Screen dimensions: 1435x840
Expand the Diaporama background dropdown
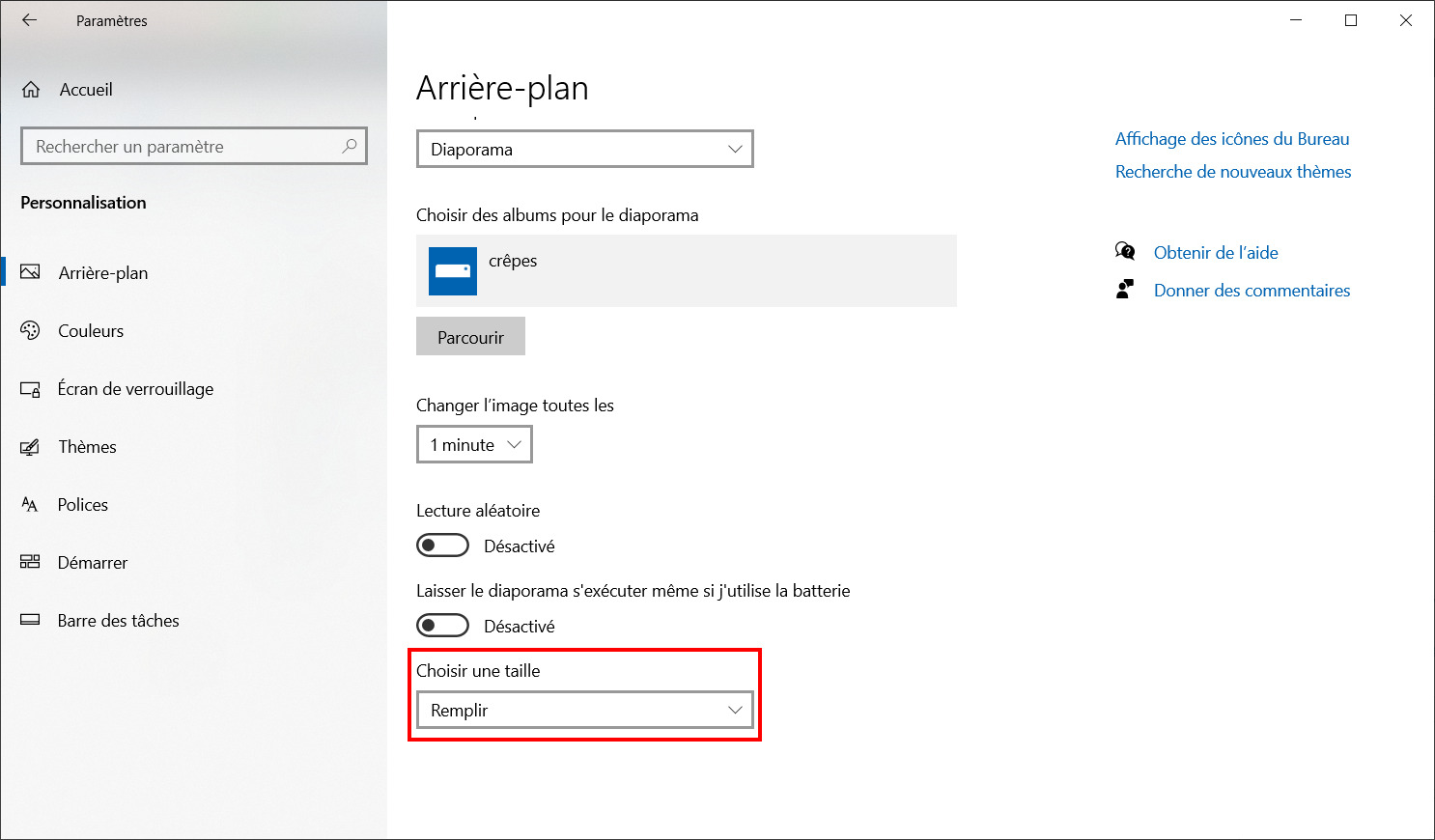[585, 150]
